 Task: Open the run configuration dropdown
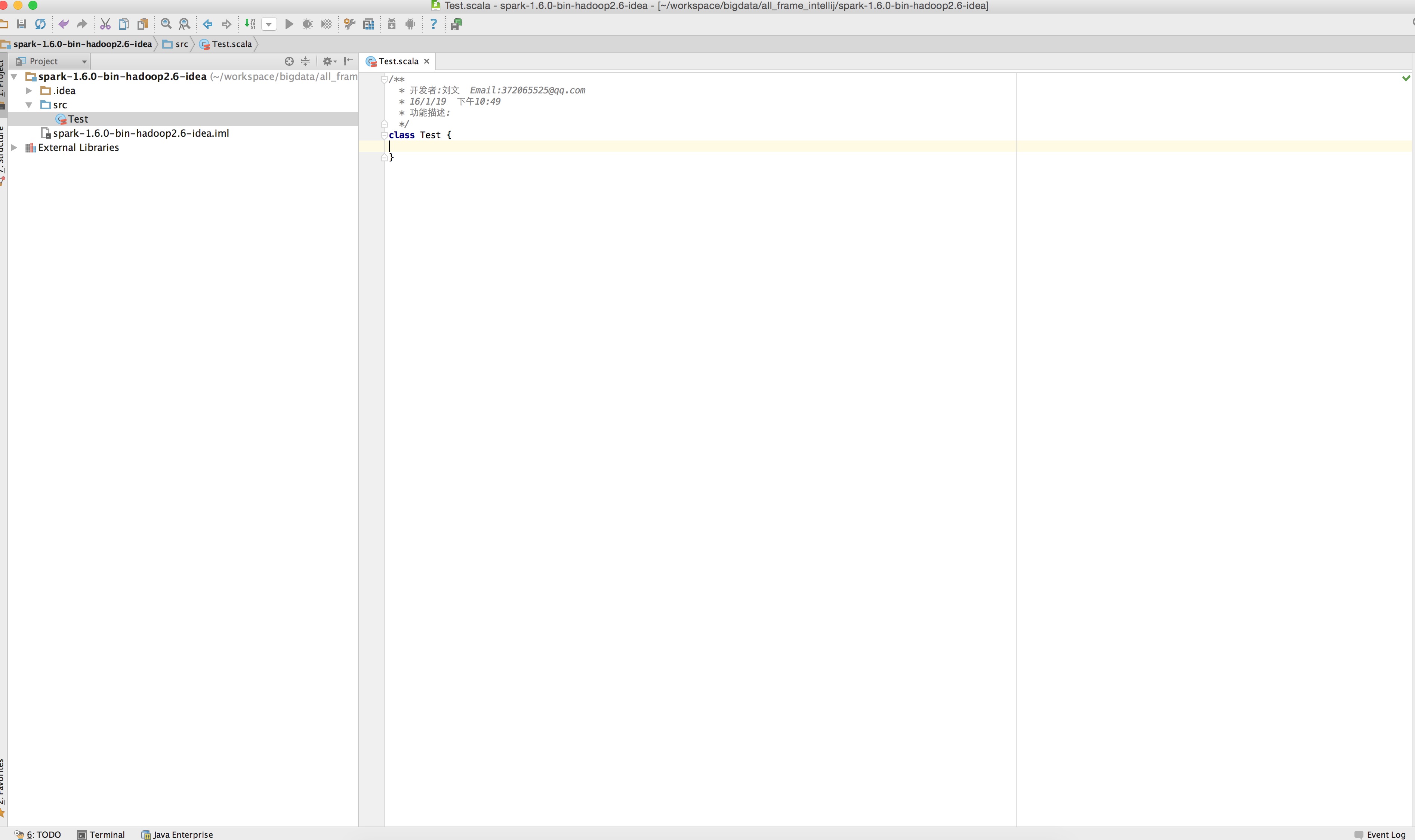point(269,24)
